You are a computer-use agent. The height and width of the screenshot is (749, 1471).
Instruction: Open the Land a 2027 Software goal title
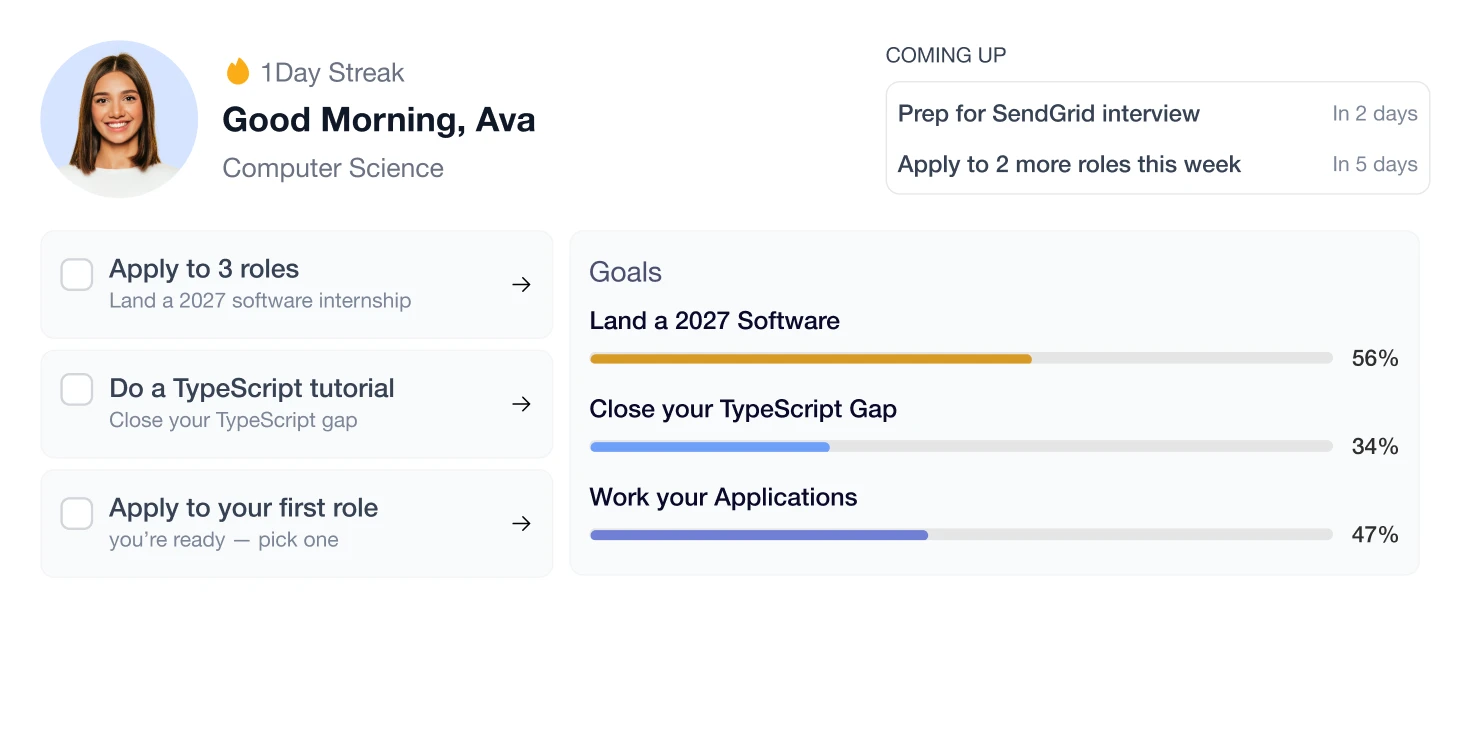pos(714,321)
